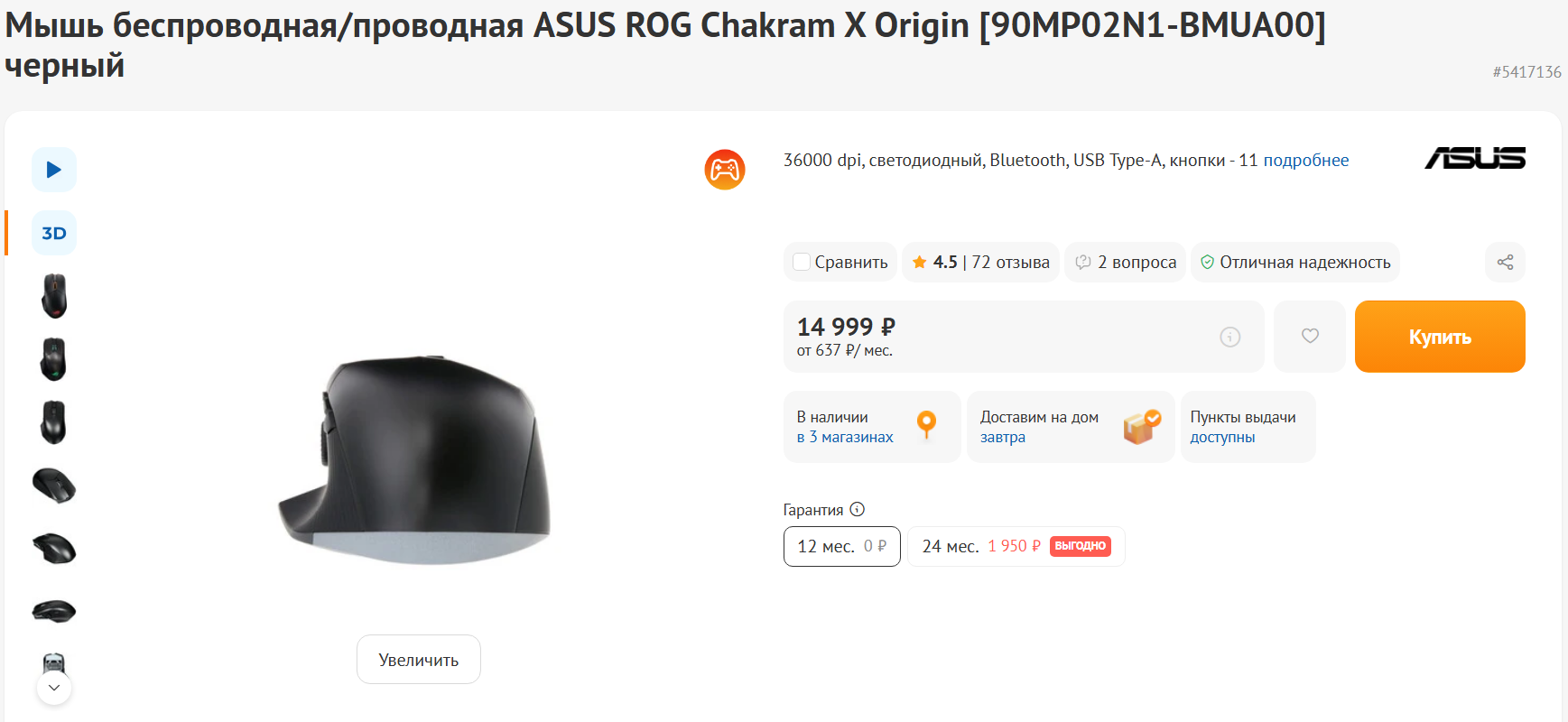
Task: Show price info via circle icon
Action: [x=1229, y=337]
